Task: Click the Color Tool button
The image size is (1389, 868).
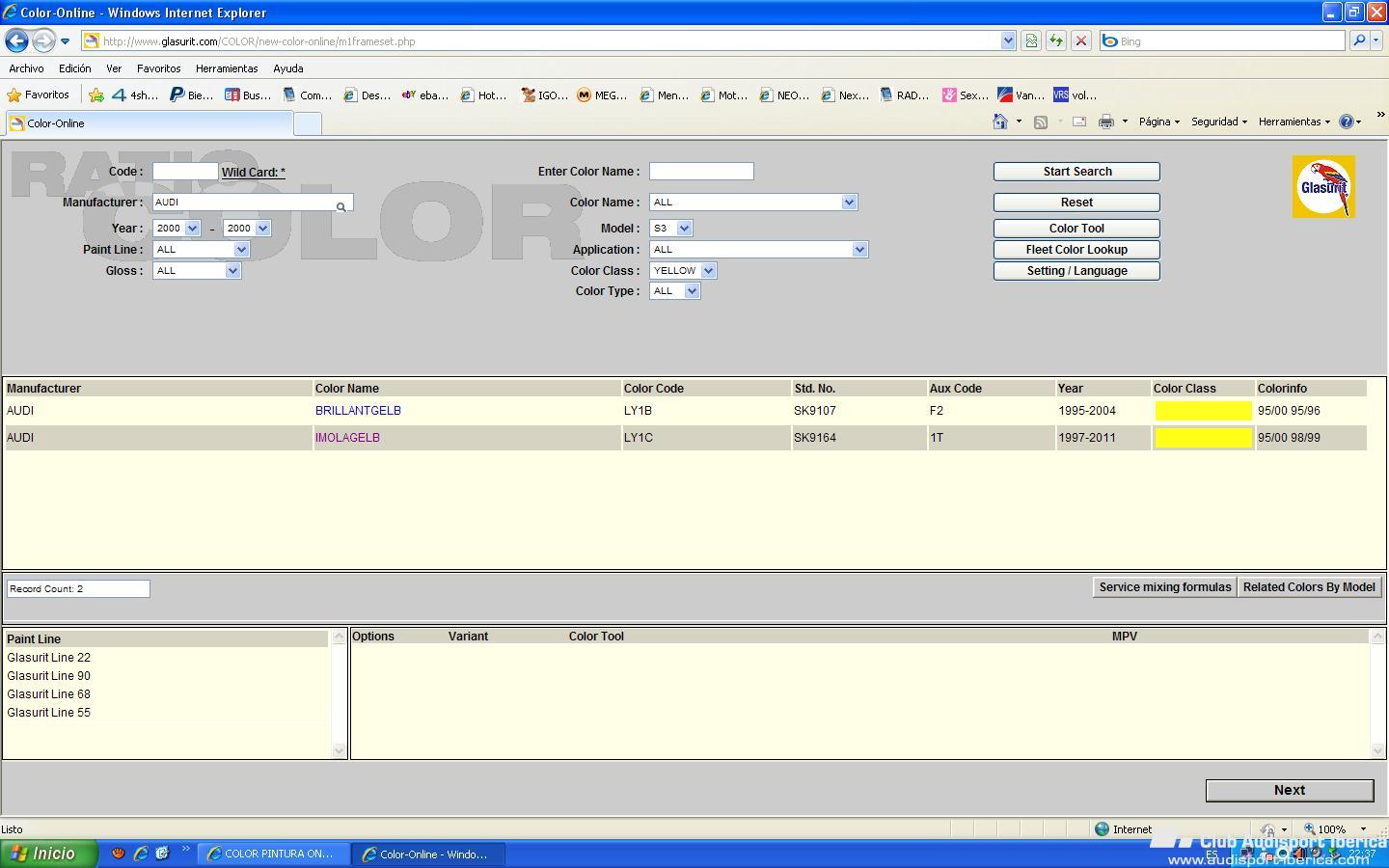Action: (1076, 229)
